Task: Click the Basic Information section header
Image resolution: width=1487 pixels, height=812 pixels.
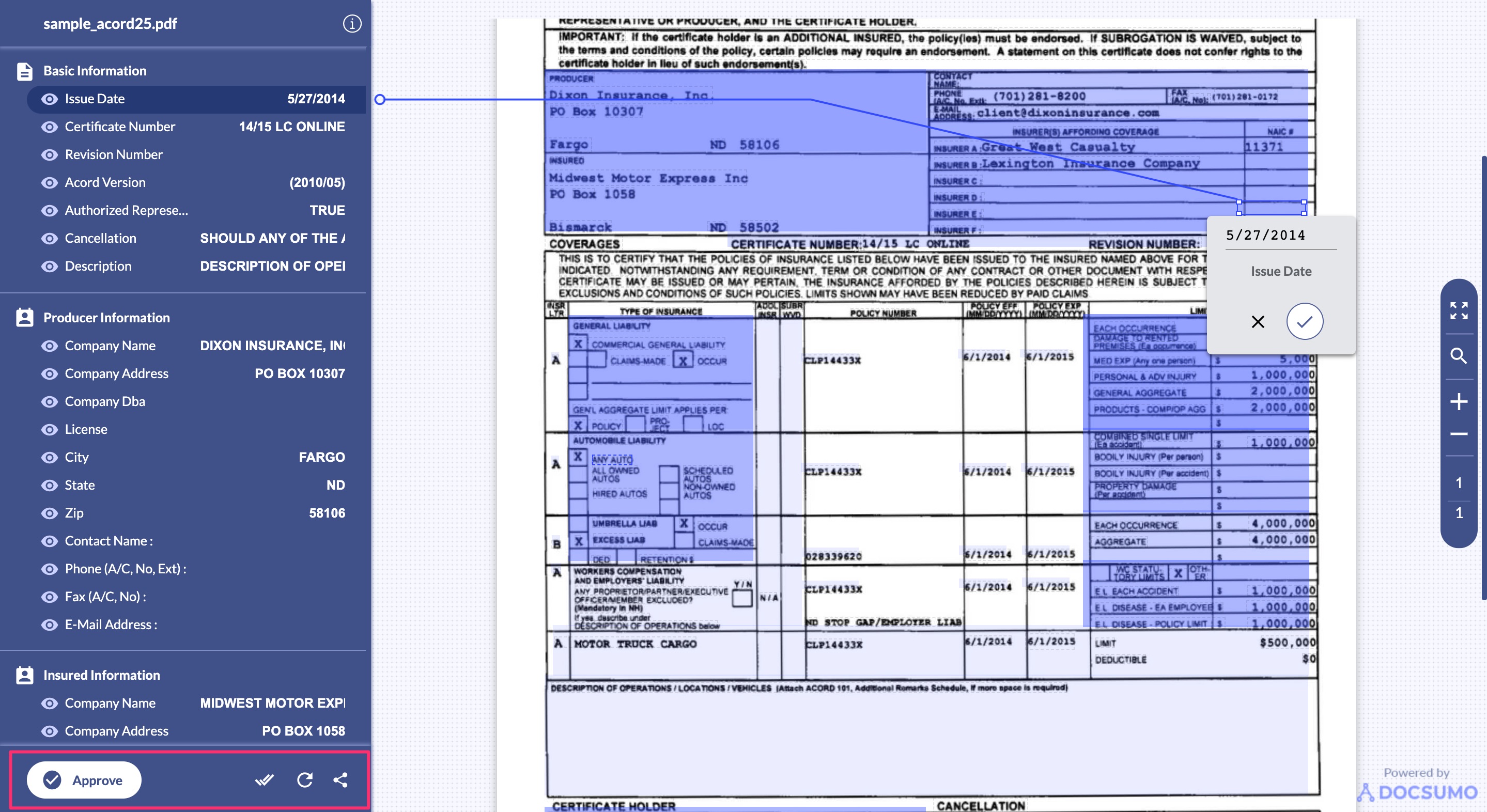Action: [95, 71]
